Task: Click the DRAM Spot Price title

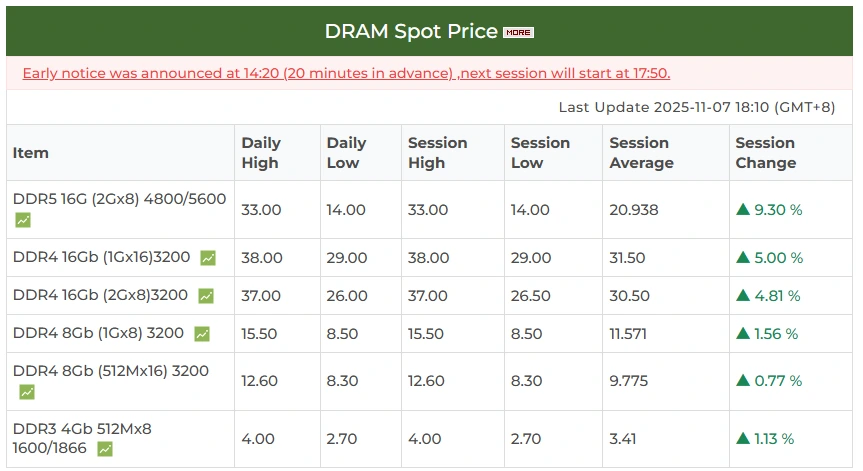Action: click(x=411, y=31)
